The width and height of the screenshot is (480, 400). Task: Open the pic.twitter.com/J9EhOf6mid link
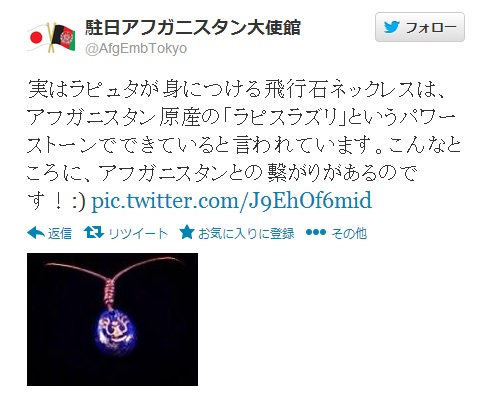click(x=231, y=201)
